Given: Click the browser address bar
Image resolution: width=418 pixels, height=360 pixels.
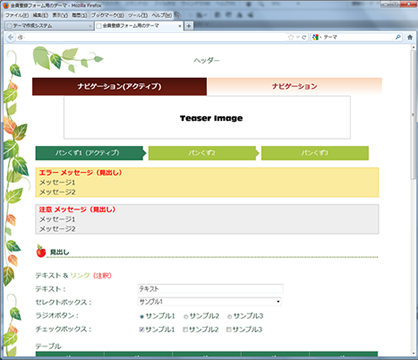Looking at the screenshot, I should point(153,37).
